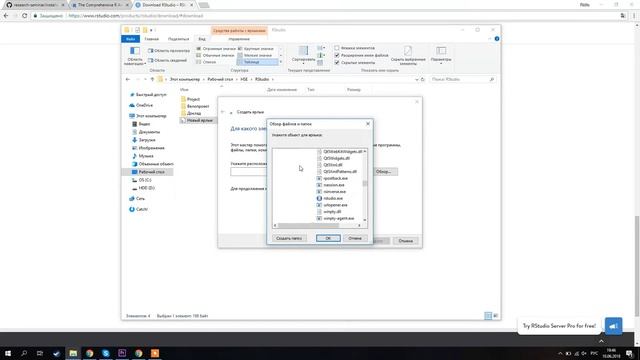This screenshot has height=360, width=640.
Task: Toggle Флажки элементов checkbox in ribbon
Action: point(337,48)
